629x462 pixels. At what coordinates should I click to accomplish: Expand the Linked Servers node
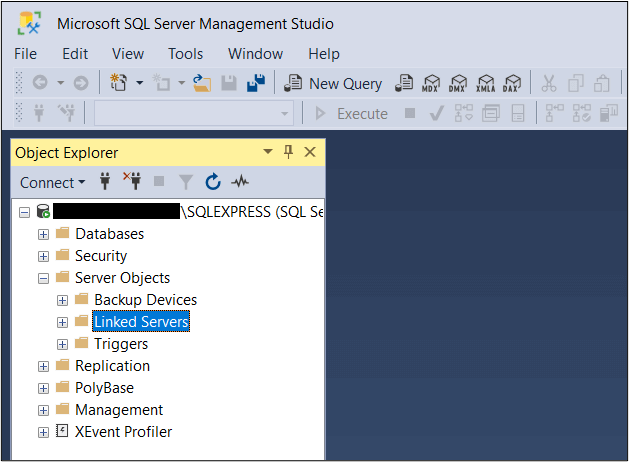[x=63, y=322]
